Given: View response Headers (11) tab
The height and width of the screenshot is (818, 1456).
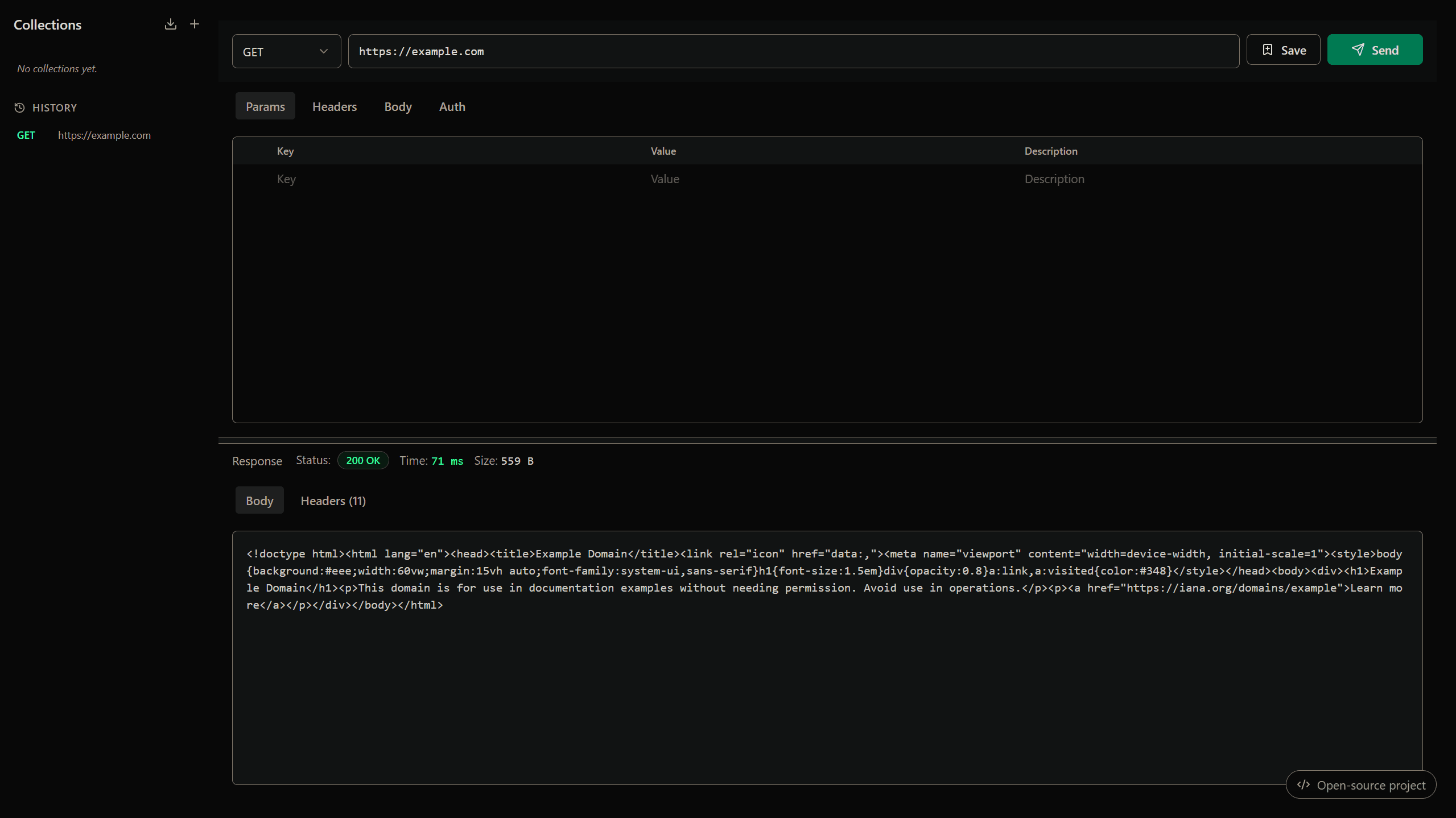Looking at the screenshot, I should [333, 501].
